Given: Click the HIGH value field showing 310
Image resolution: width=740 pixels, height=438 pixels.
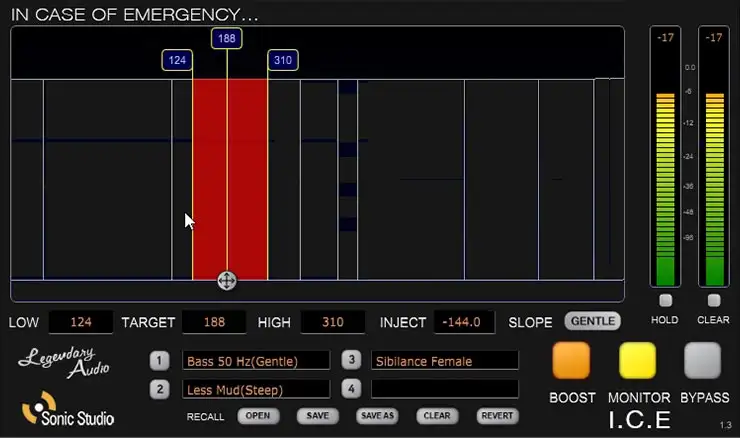Looking at the screenshot, I should pos(333,322).
